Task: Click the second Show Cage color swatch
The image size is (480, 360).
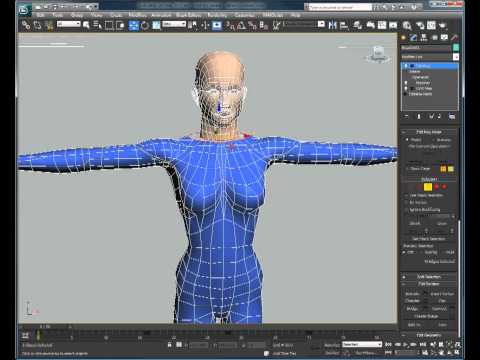Action: pyautogui.click(x=451, y=169)
